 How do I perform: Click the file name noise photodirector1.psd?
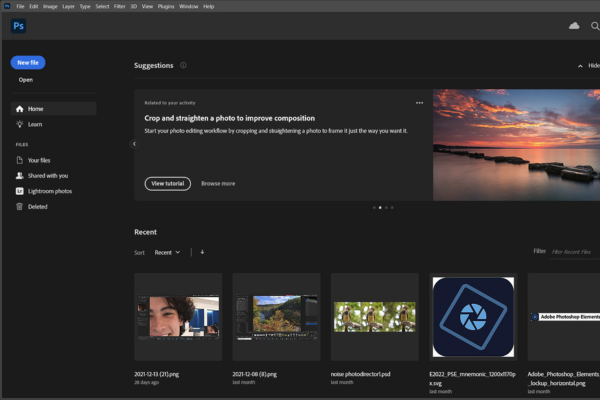click(x=360, y=374)
